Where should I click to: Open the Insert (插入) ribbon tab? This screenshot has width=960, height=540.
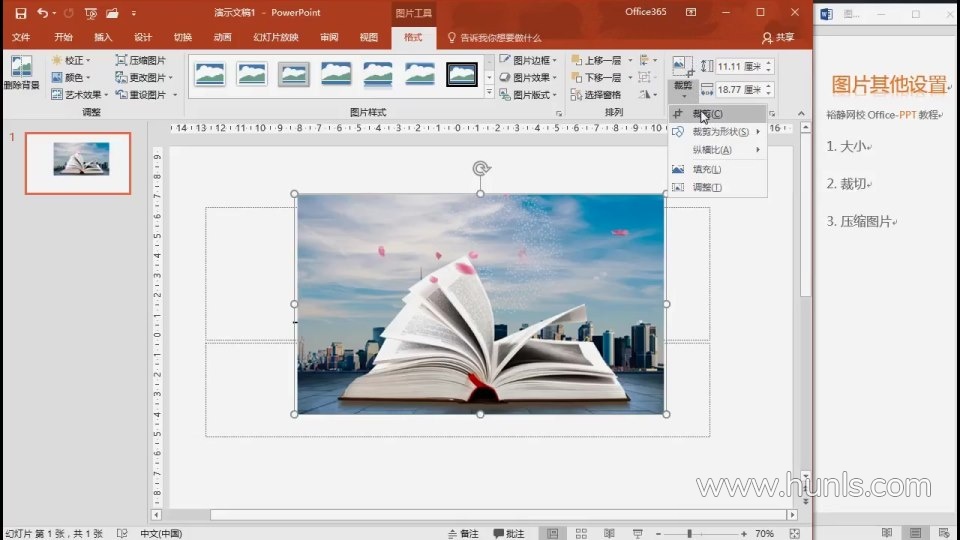pos(103,37)
